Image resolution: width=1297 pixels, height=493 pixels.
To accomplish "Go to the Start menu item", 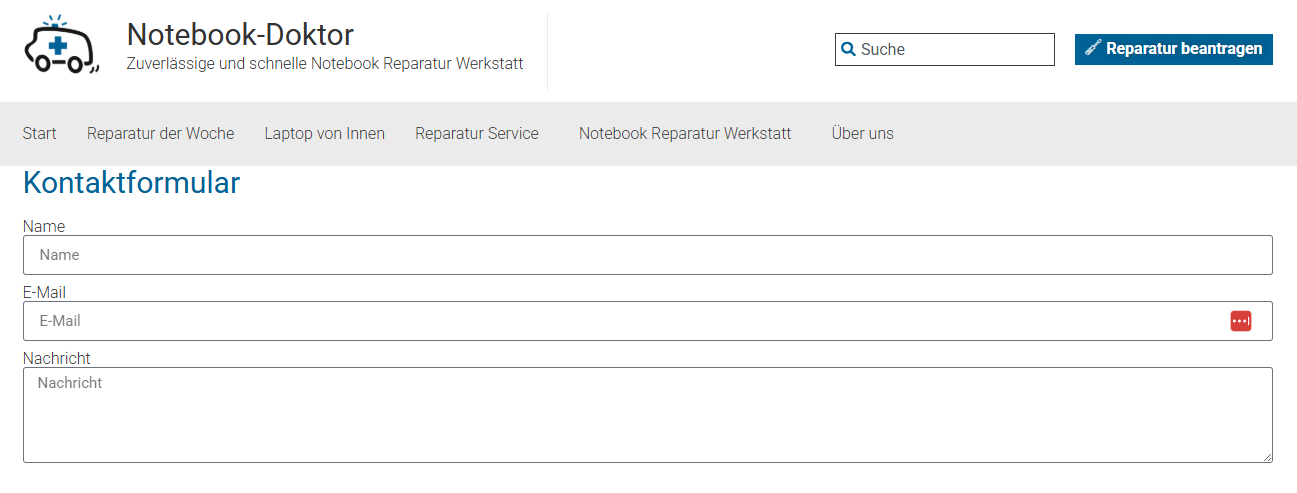I will click(x=39, y=134).
